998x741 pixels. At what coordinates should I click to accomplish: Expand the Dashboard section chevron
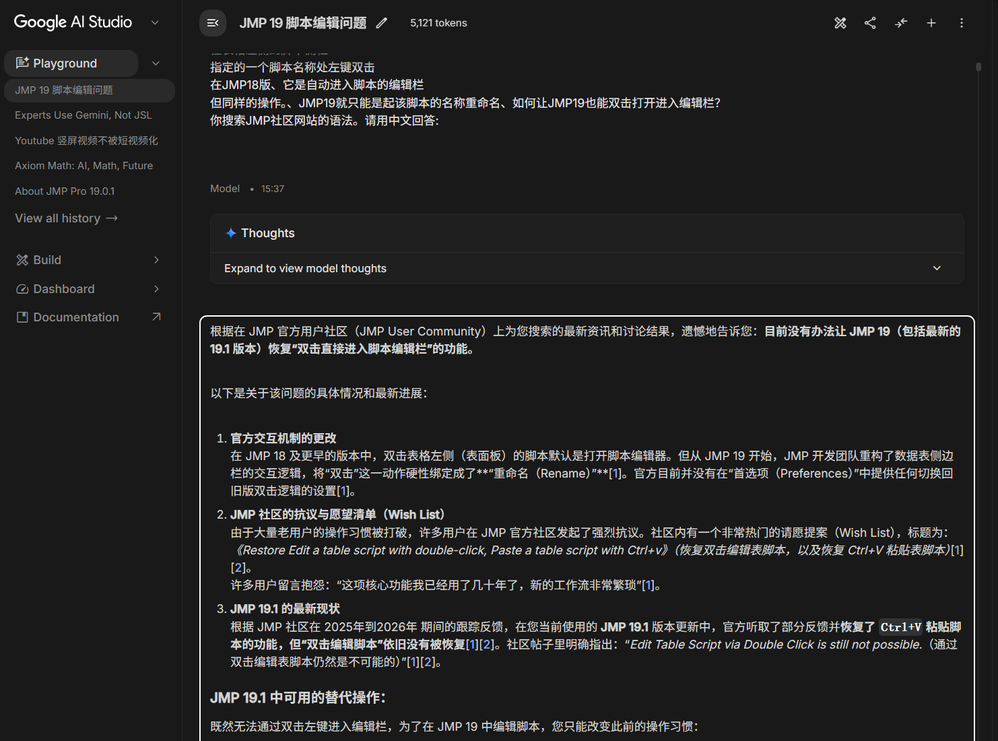coord(157,289)
